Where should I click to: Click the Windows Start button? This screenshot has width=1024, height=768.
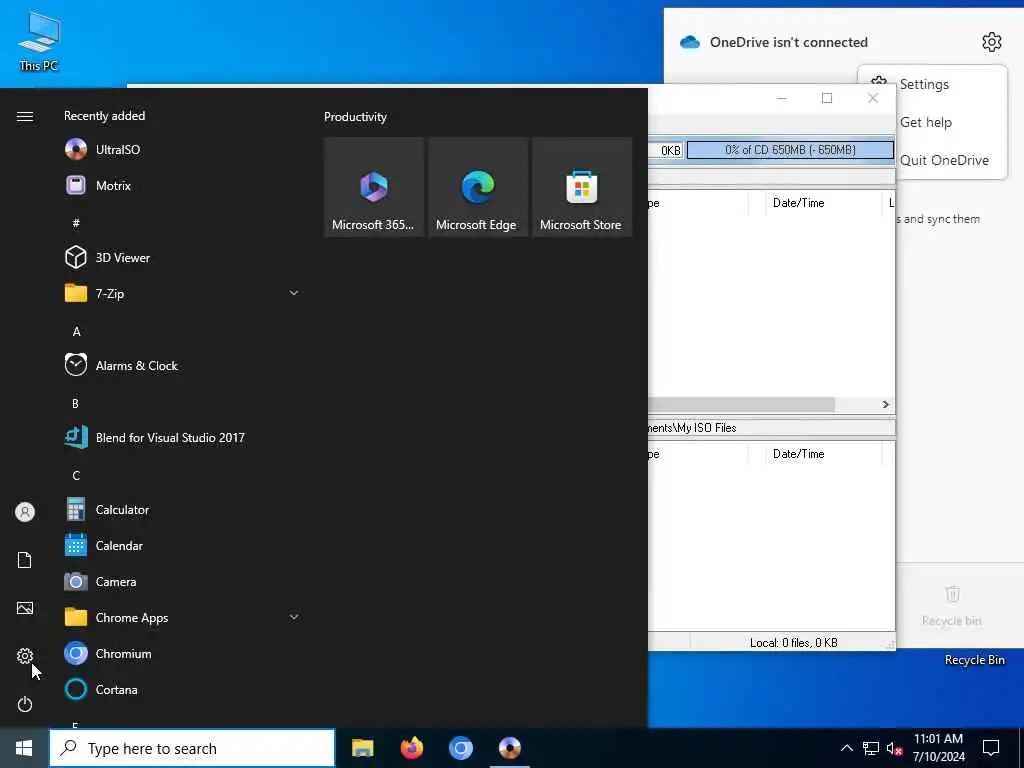pyautogui.click(x=24, y=748)
